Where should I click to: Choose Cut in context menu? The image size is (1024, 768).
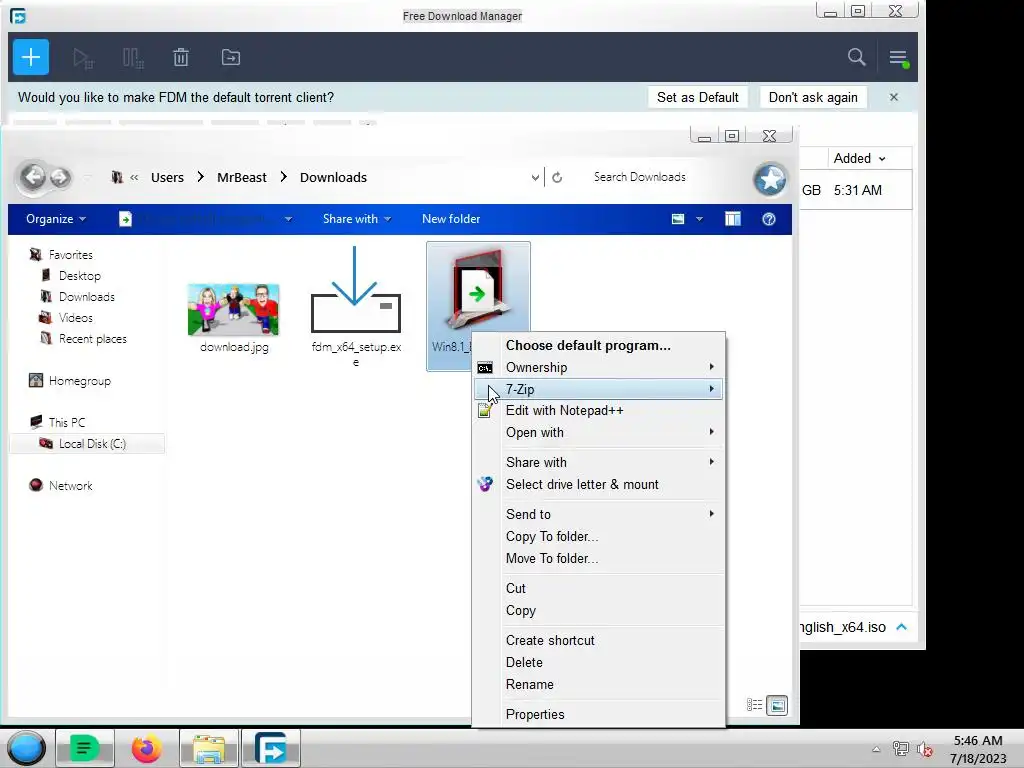click(598, 588)
